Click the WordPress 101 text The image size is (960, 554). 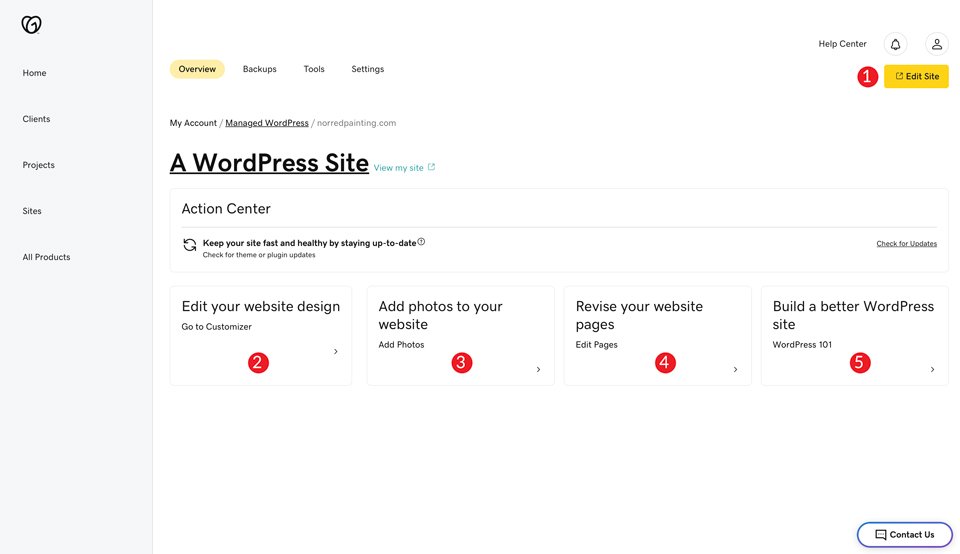(802, 345)
